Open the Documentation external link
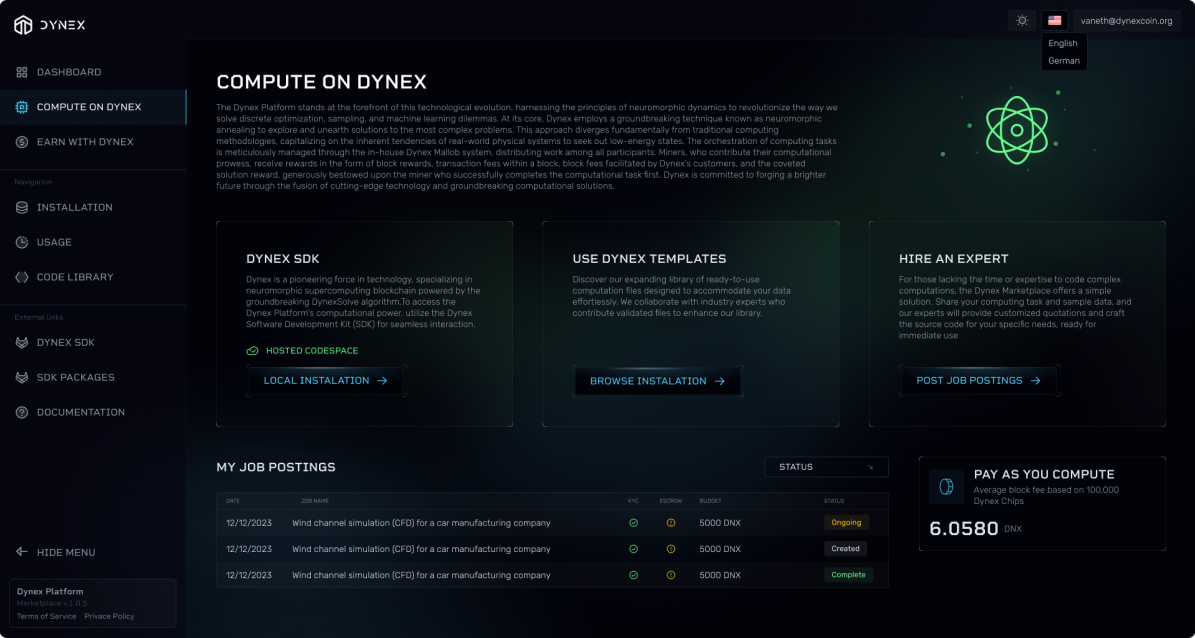The height and width of the screenshot is (638, 1195). [93, 412]
